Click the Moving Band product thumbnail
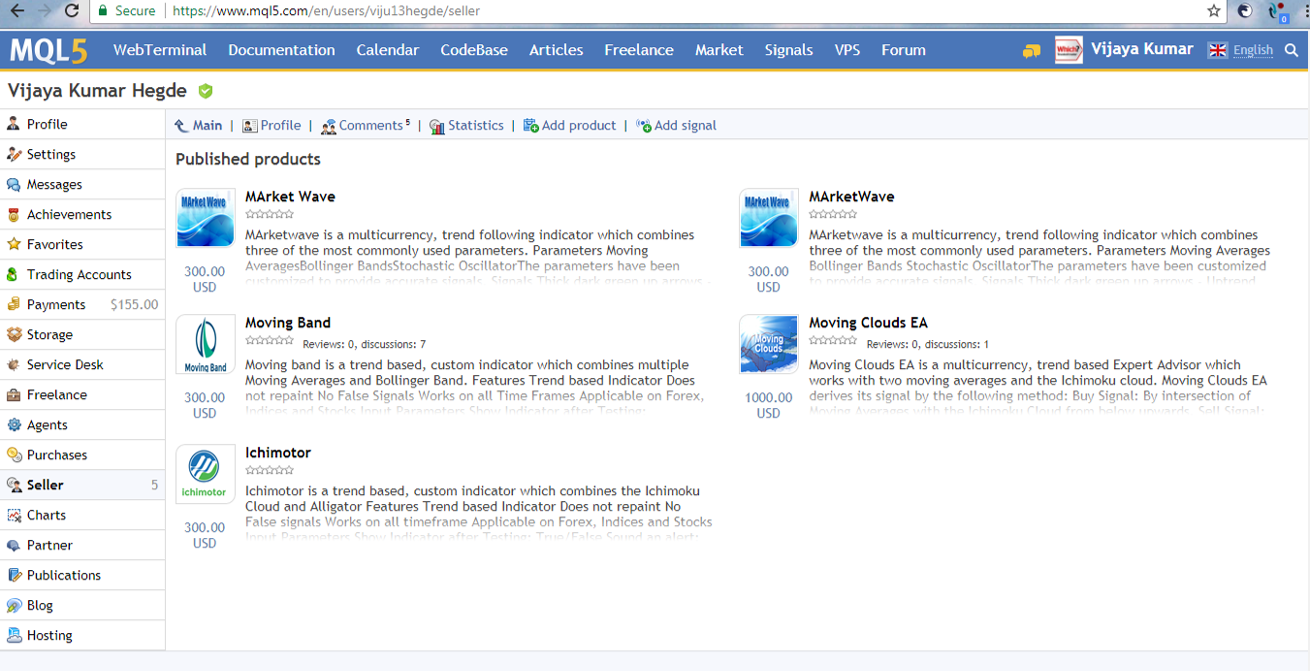 [205, 345]
